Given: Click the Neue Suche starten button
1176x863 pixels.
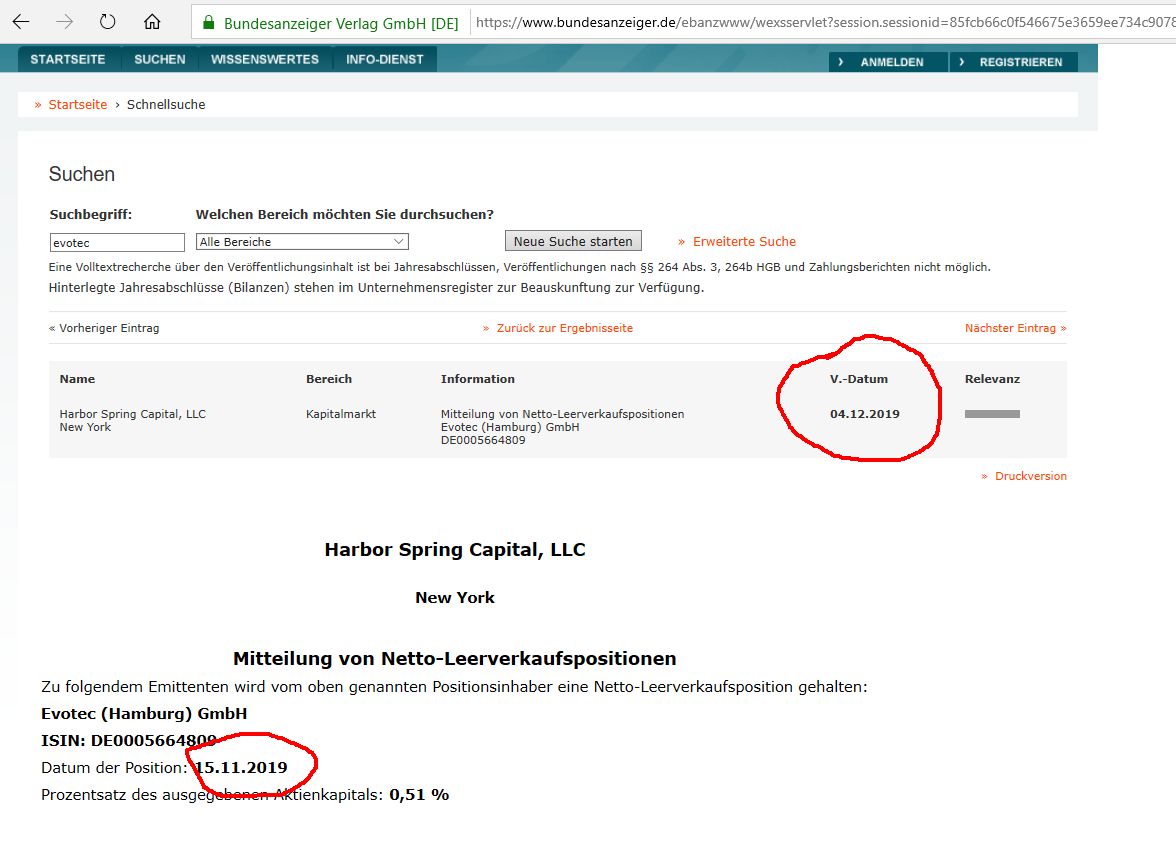Looking at the screenshot, I should pyautogui.click(x=573, y=241).
